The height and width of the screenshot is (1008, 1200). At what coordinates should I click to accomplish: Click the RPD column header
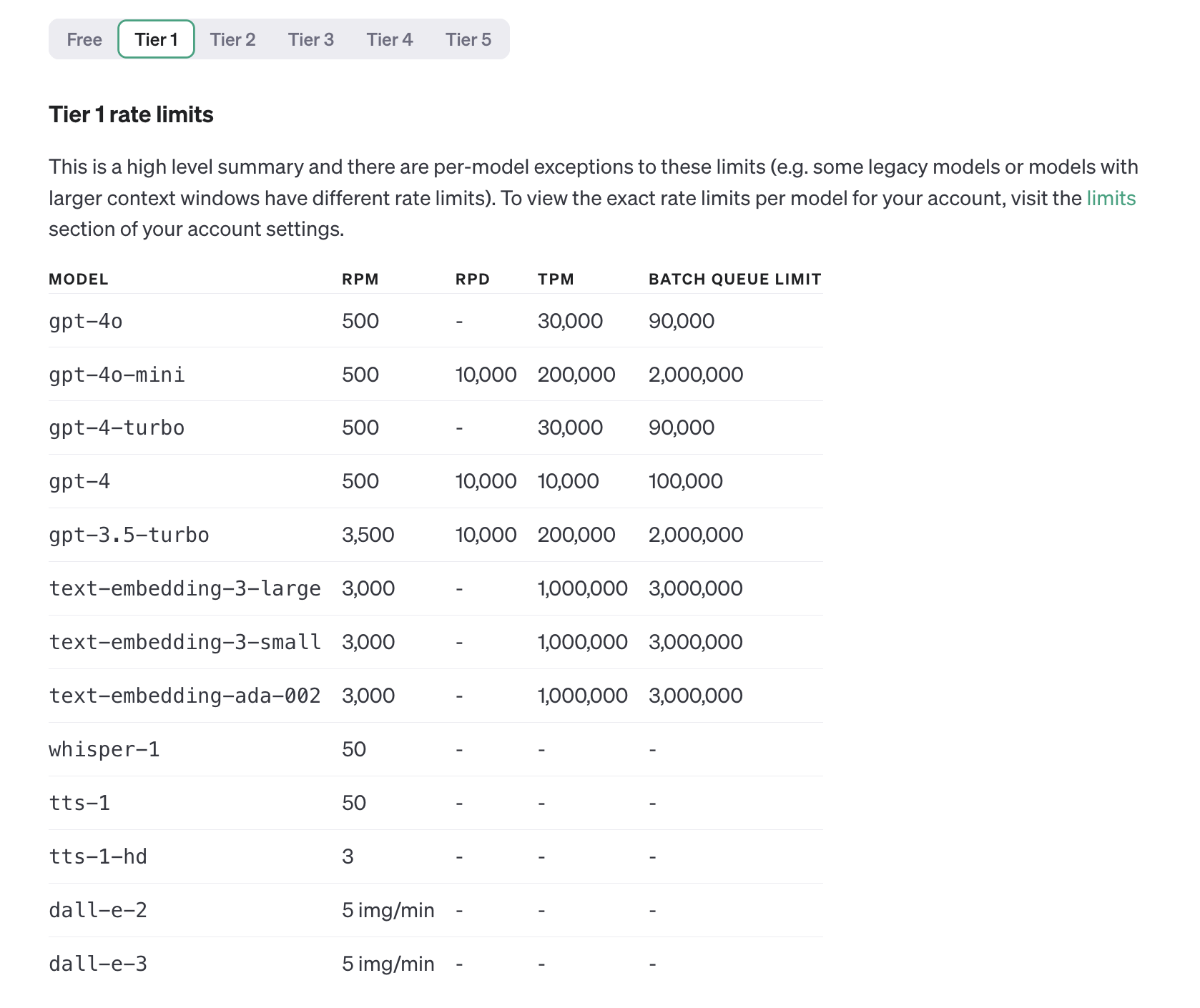coord(473,279)
